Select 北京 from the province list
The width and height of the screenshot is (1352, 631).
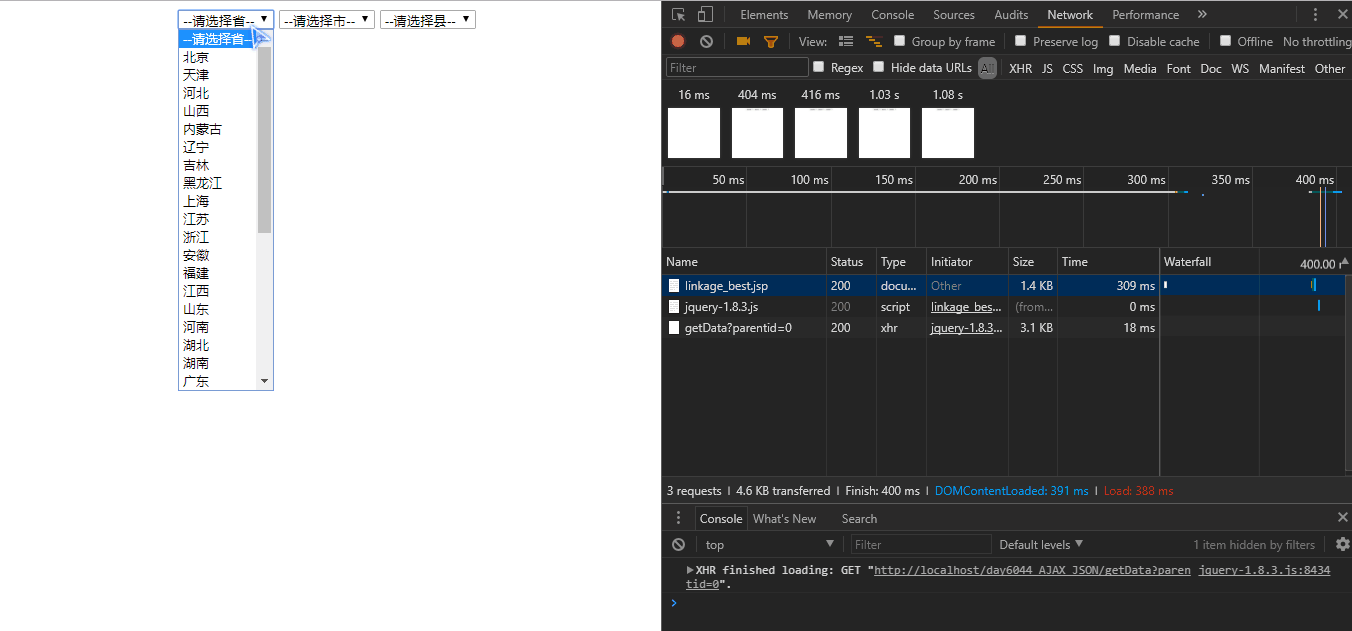click(218, 57)
